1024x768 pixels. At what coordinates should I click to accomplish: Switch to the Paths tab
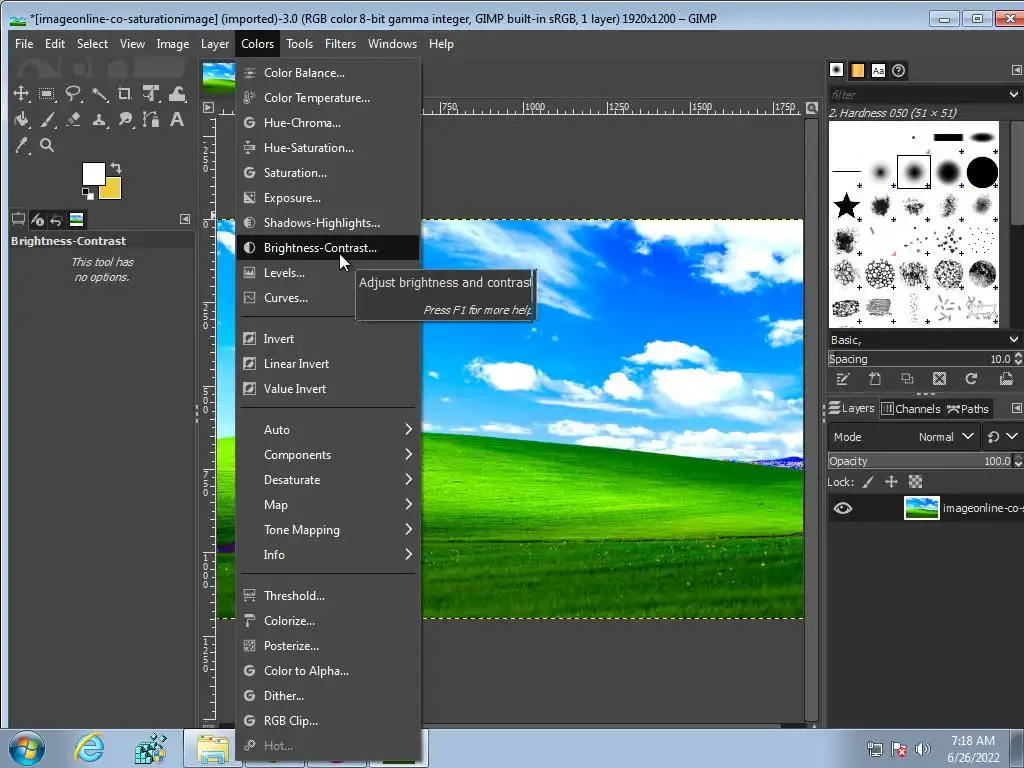click(x=968, y=409)
